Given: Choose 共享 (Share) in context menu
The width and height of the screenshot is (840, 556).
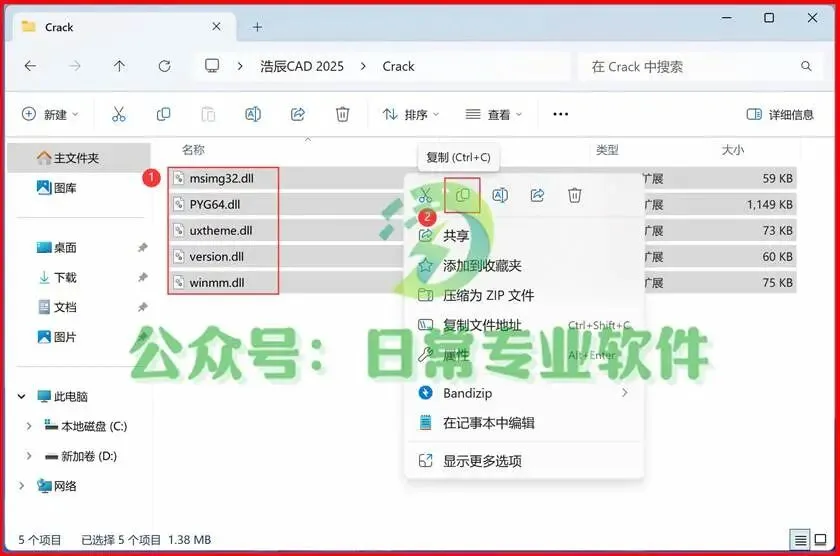Looking at the screenshot, I should tap(524, 236).
